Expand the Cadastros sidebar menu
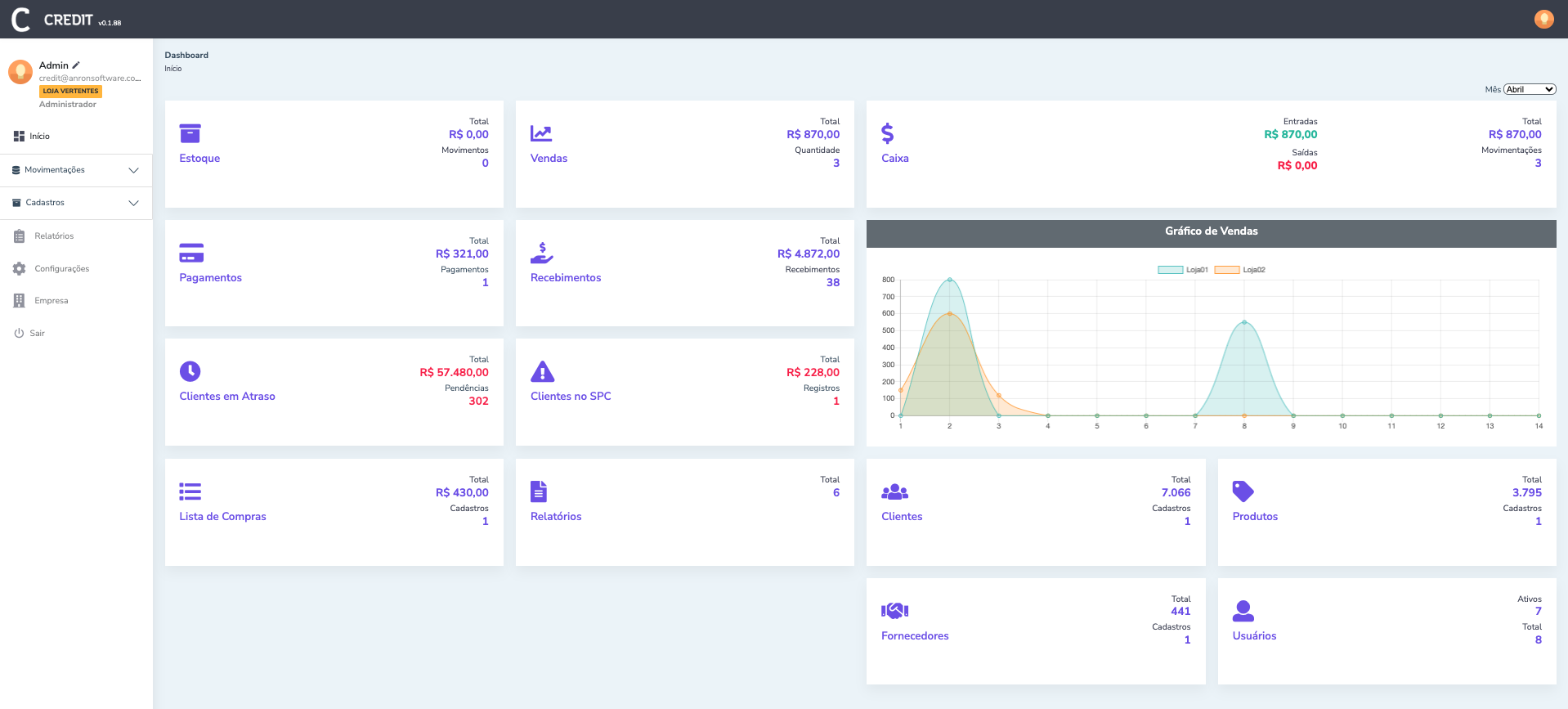Image resolution: width=1568 pixels, height=709 pixels. (75, 203)
